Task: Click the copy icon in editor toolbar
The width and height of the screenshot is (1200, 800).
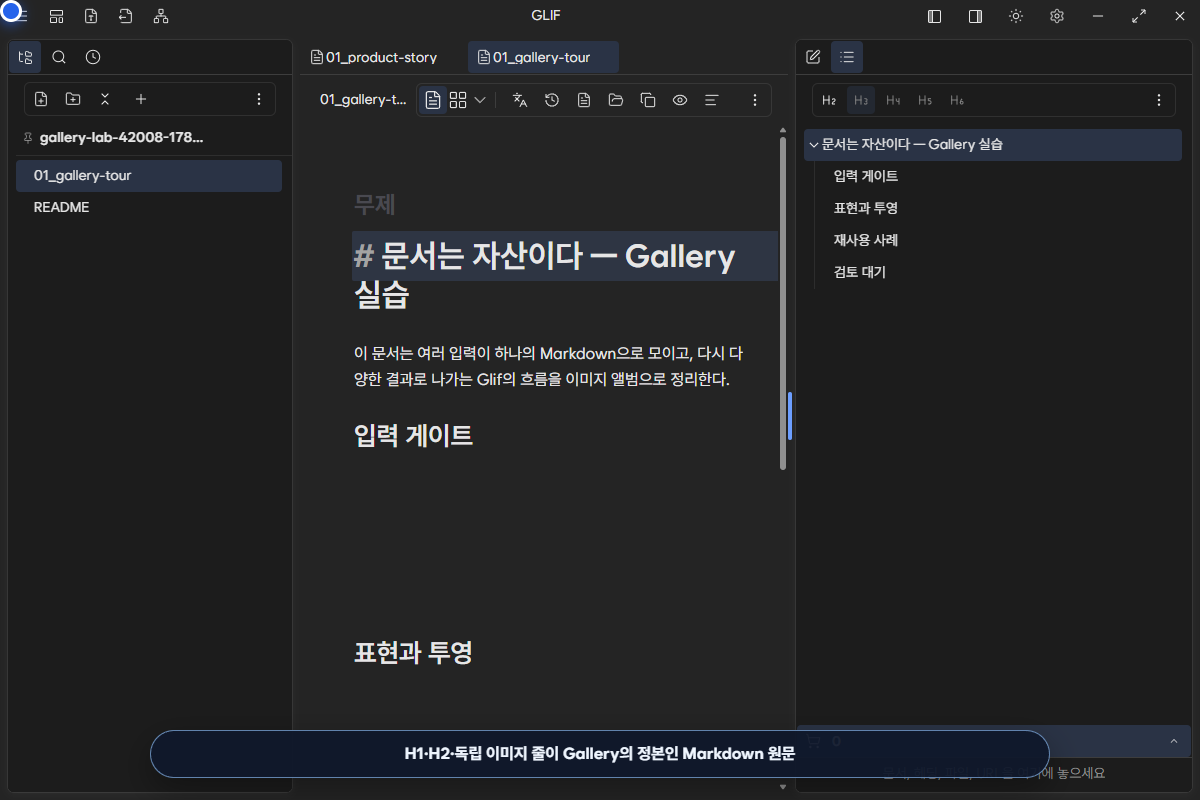Action: 648,100
